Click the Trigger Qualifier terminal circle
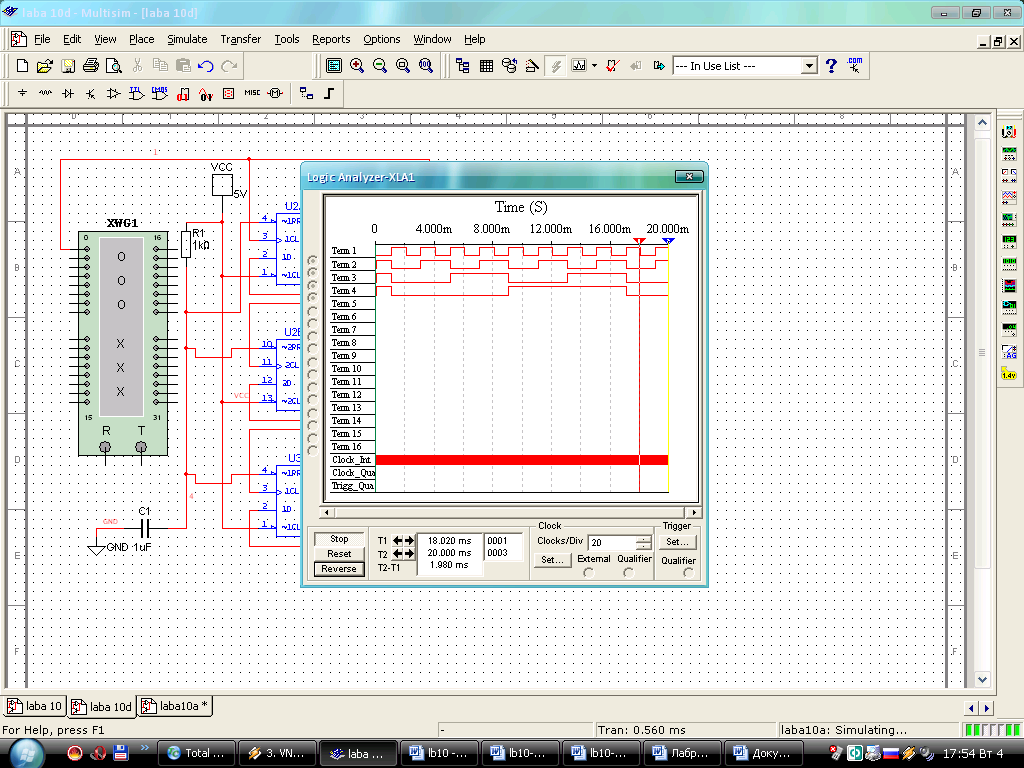The height and width of the screenshot is (768, 1024). tap(688, 573)
